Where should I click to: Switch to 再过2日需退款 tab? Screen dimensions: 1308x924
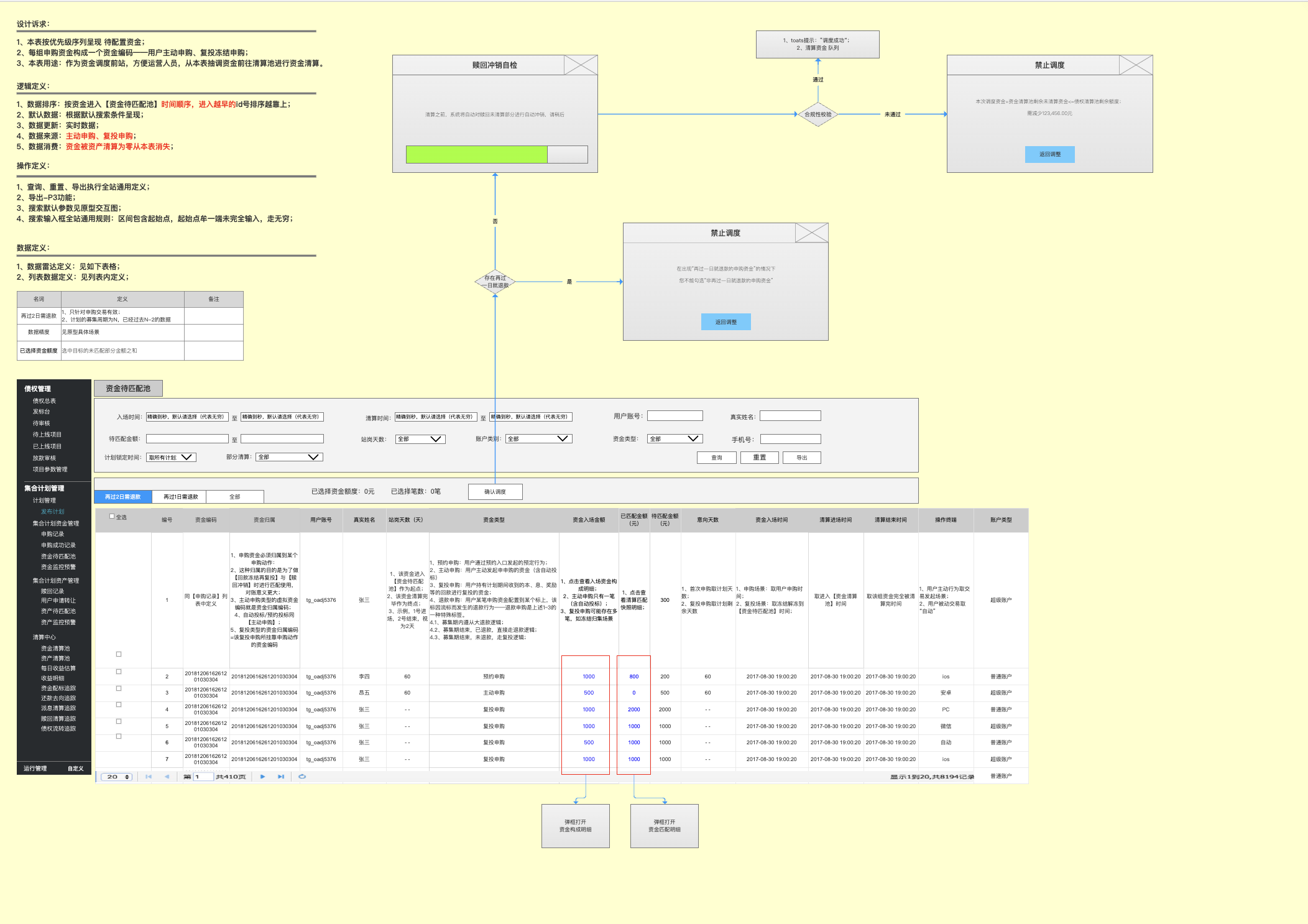tap(122, 497)
